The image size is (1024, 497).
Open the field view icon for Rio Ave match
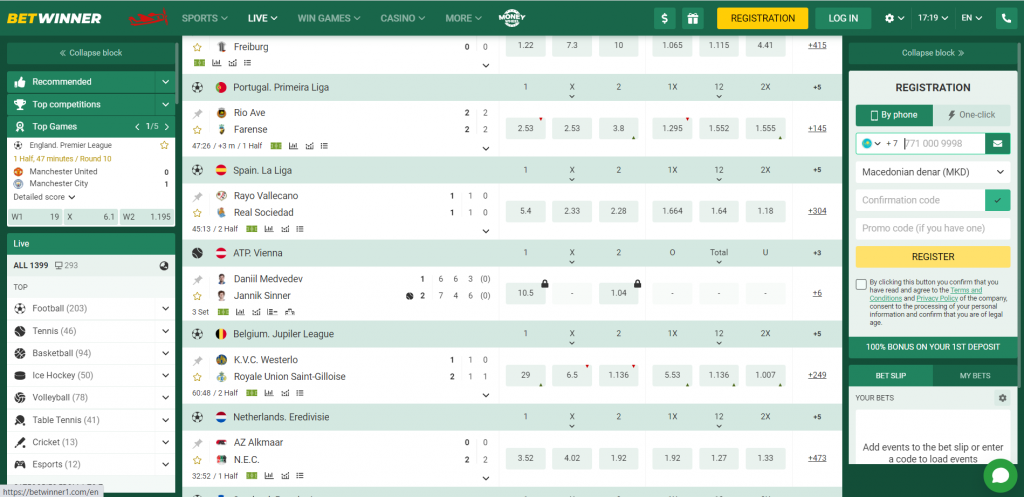(x=276, y=146)
